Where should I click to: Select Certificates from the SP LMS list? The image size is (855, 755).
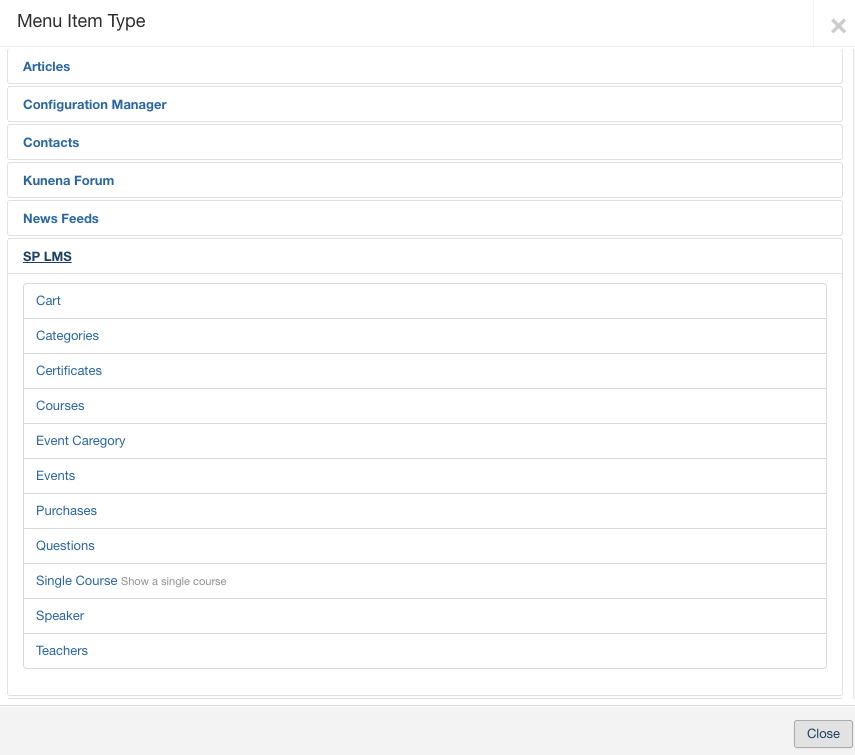(69, 371)
